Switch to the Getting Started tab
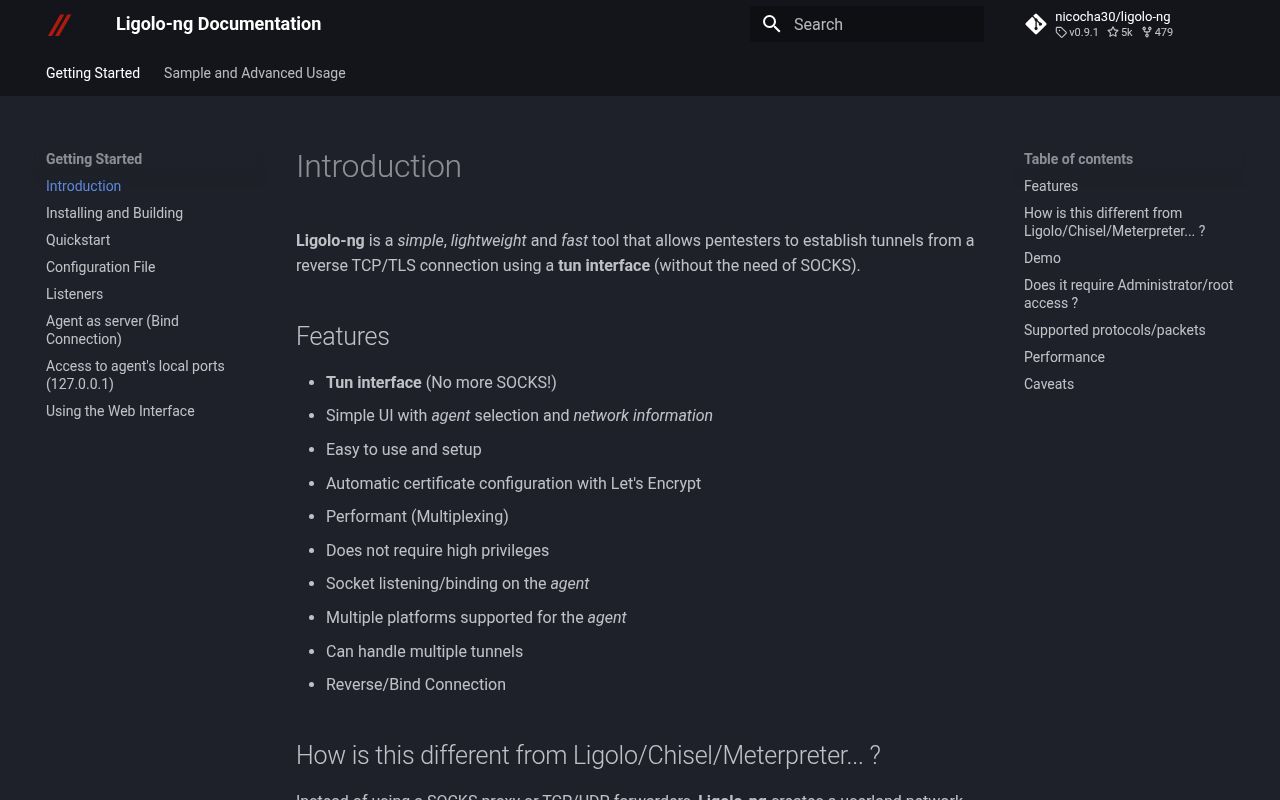 coord(93,73)
